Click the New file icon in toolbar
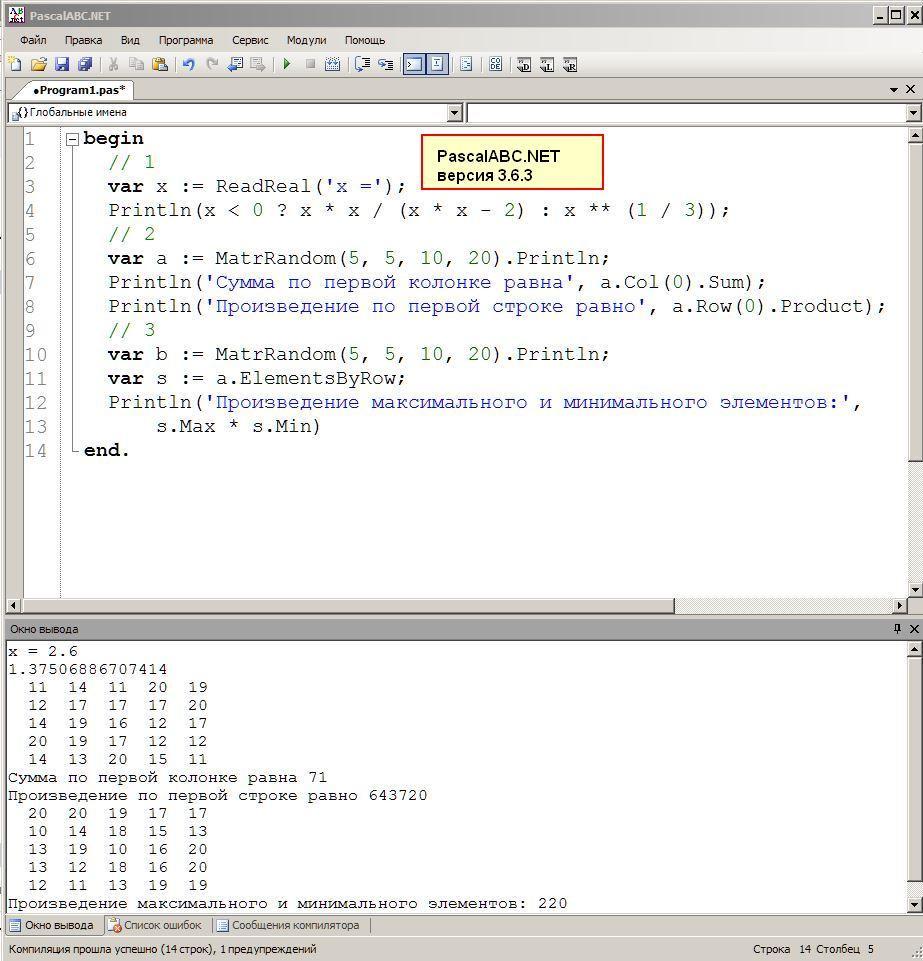This screenshot has width=923, height=961. pos(15,65)
